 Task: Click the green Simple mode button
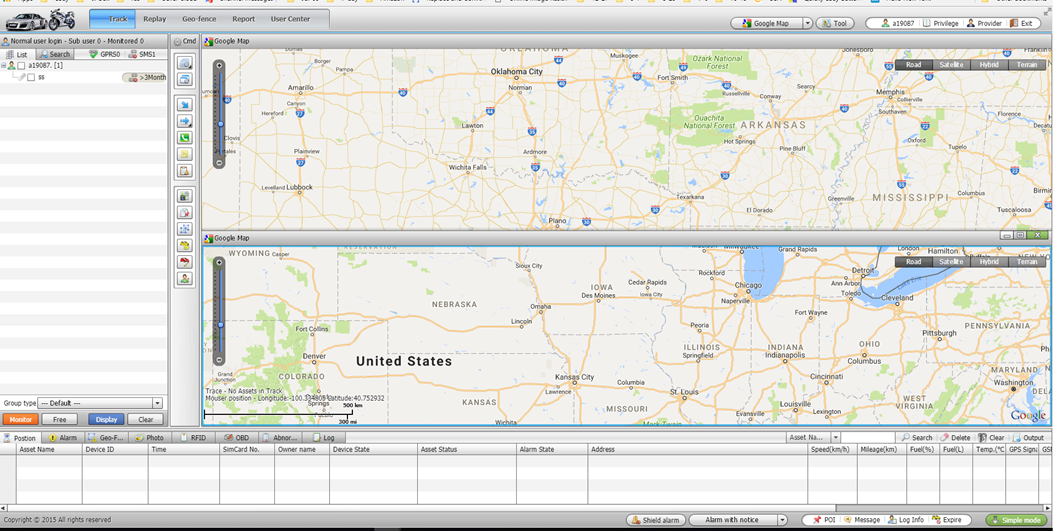tap(1016, 520)
